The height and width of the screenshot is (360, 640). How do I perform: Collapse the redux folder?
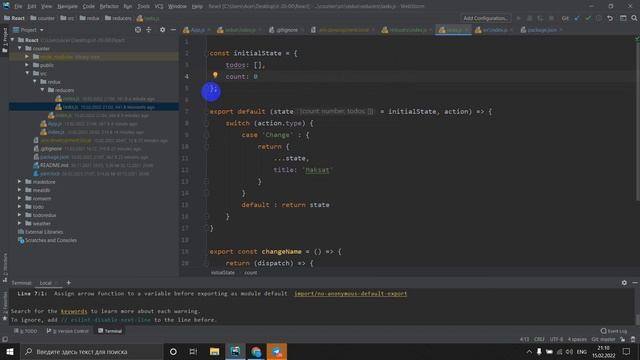[x=35, y=82]
